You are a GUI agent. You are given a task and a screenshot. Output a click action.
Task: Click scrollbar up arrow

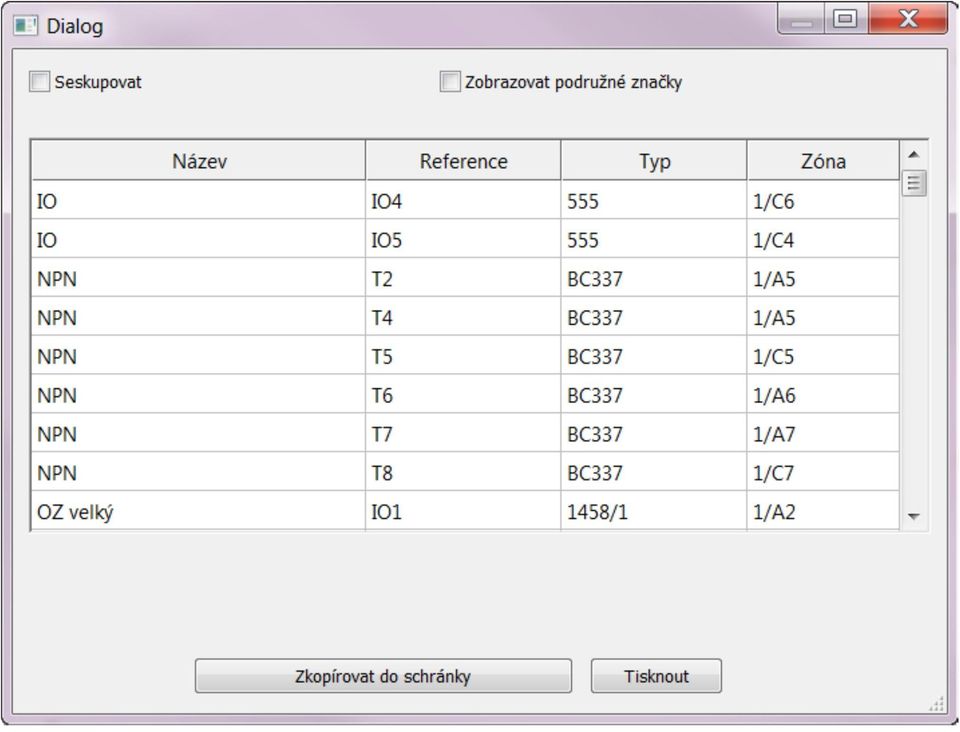913,155
